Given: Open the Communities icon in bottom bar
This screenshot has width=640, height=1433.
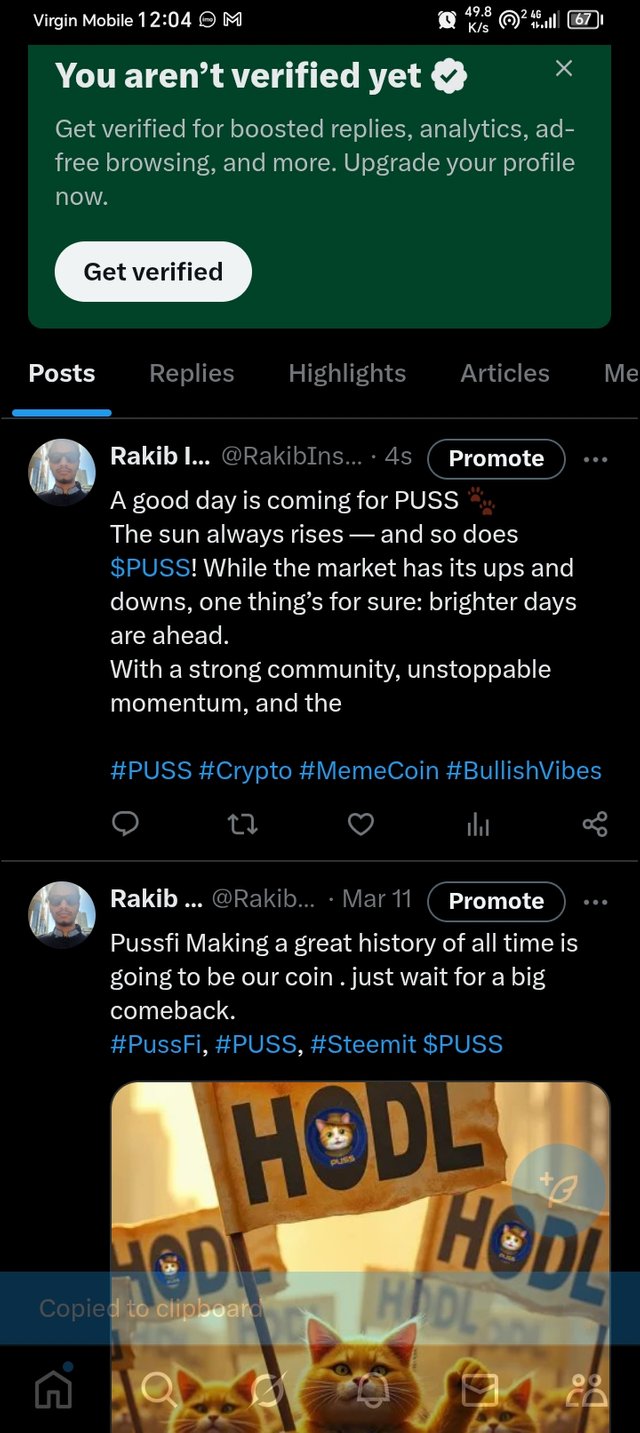Looking at the screenshot, I should 587,1388.
